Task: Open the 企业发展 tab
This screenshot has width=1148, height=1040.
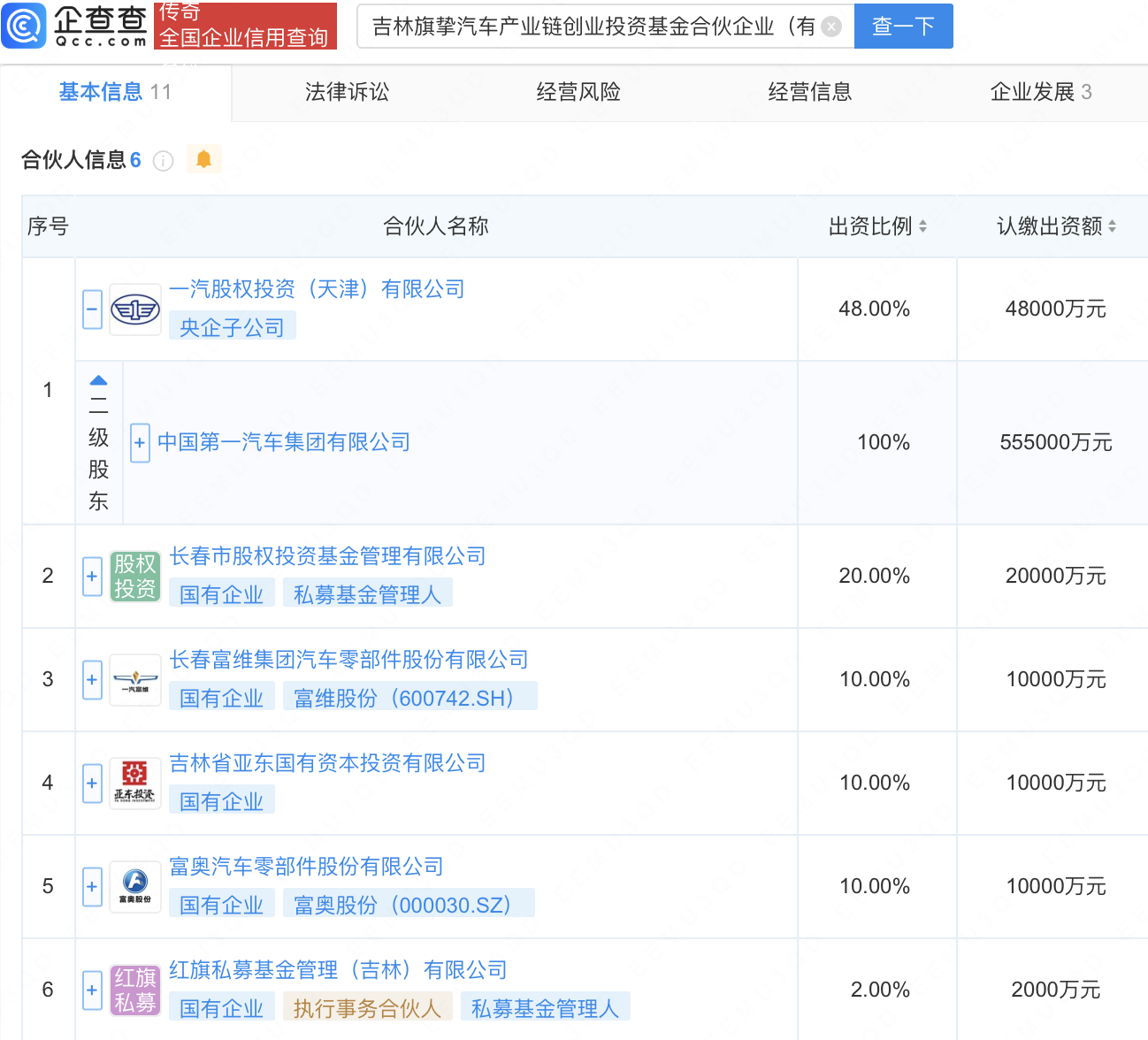Action: coord(1041,92)
